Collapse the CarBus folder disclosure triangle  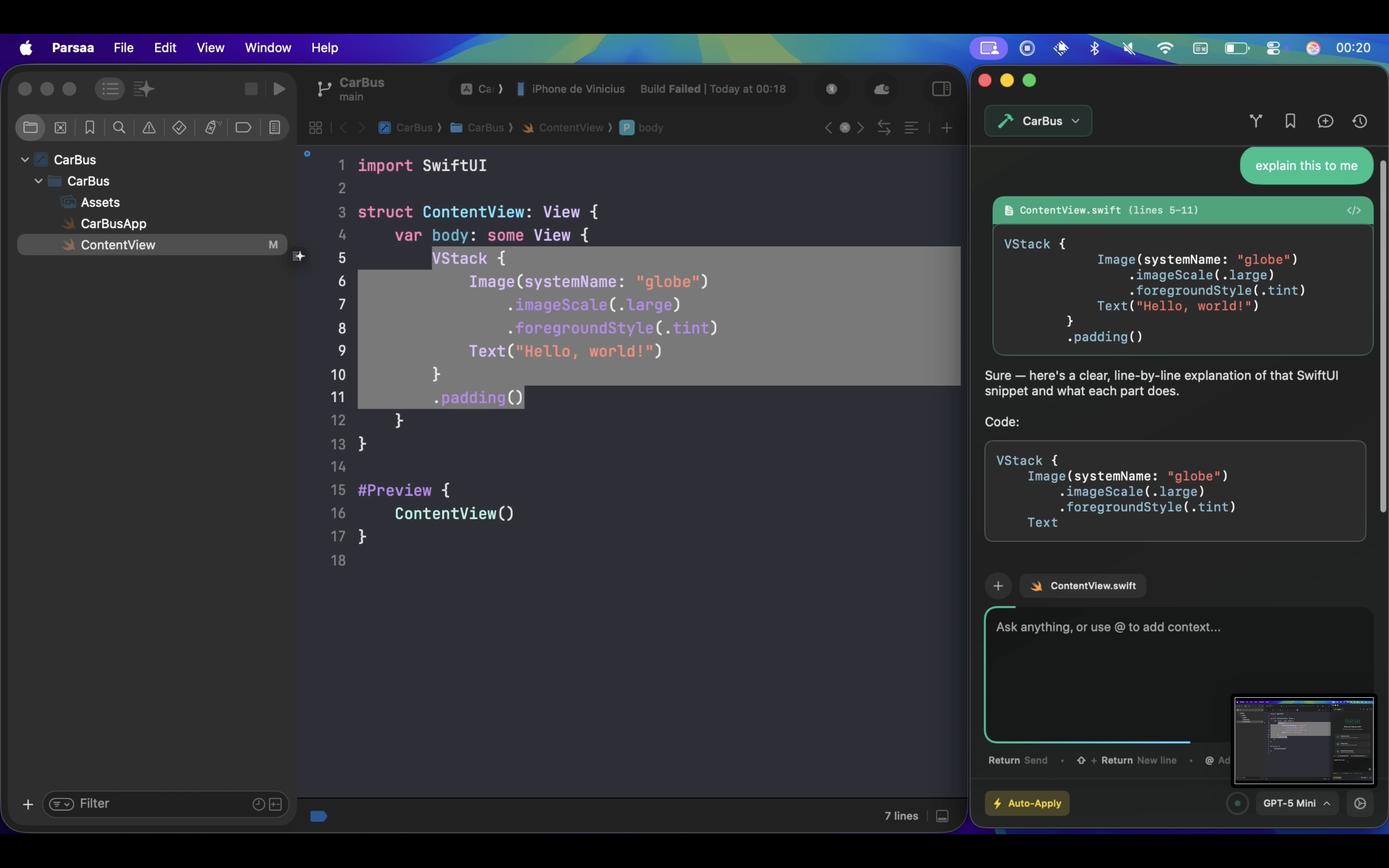39,181
